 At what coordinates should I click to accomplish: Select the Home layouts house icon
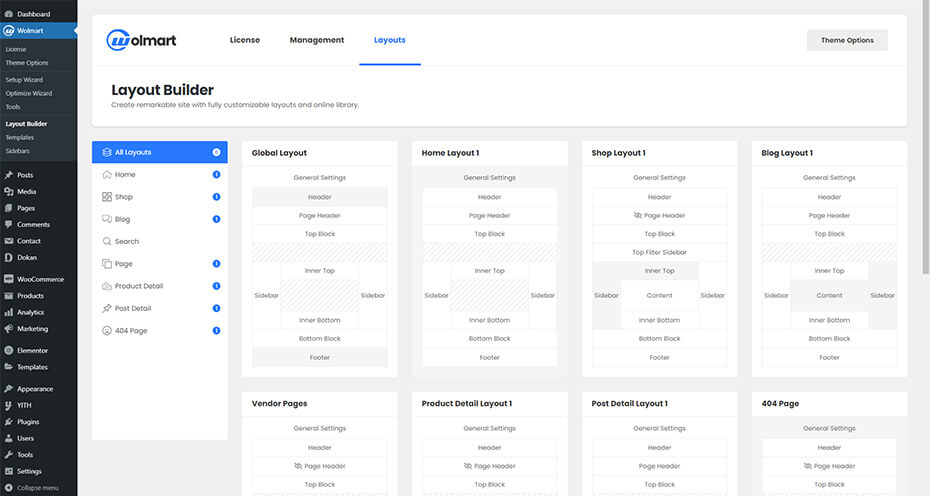coord(107,175)
